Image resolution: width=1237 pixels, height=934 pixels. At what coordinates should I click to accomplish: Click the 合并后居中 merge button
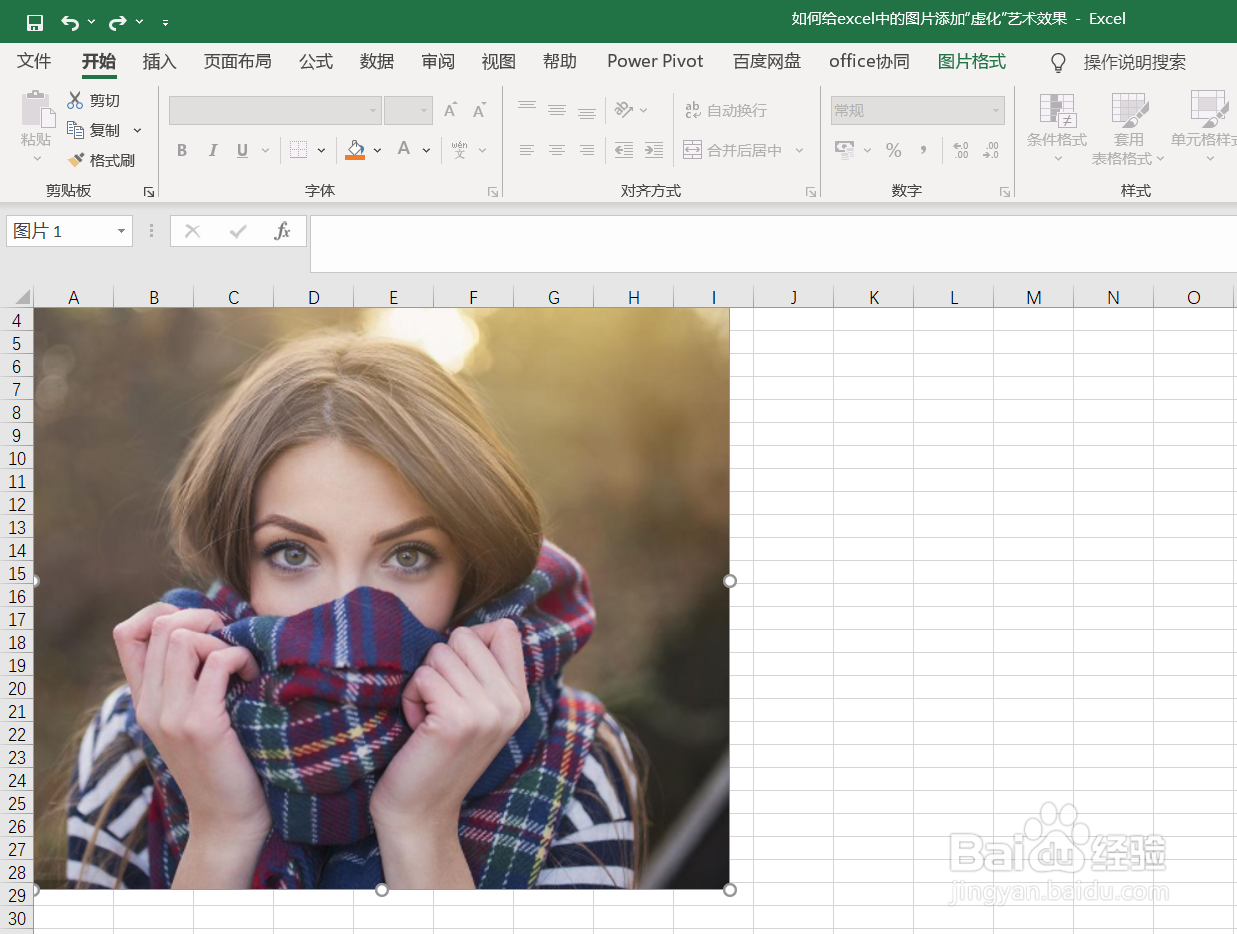click(x=734, y=150)
